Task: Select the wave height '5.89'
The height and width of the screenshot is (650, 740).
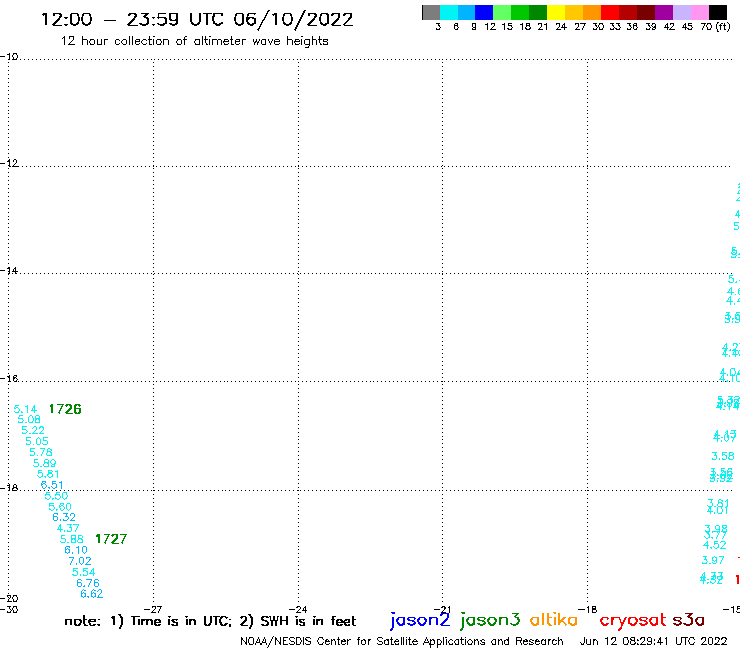Action: tap(44, 463)
